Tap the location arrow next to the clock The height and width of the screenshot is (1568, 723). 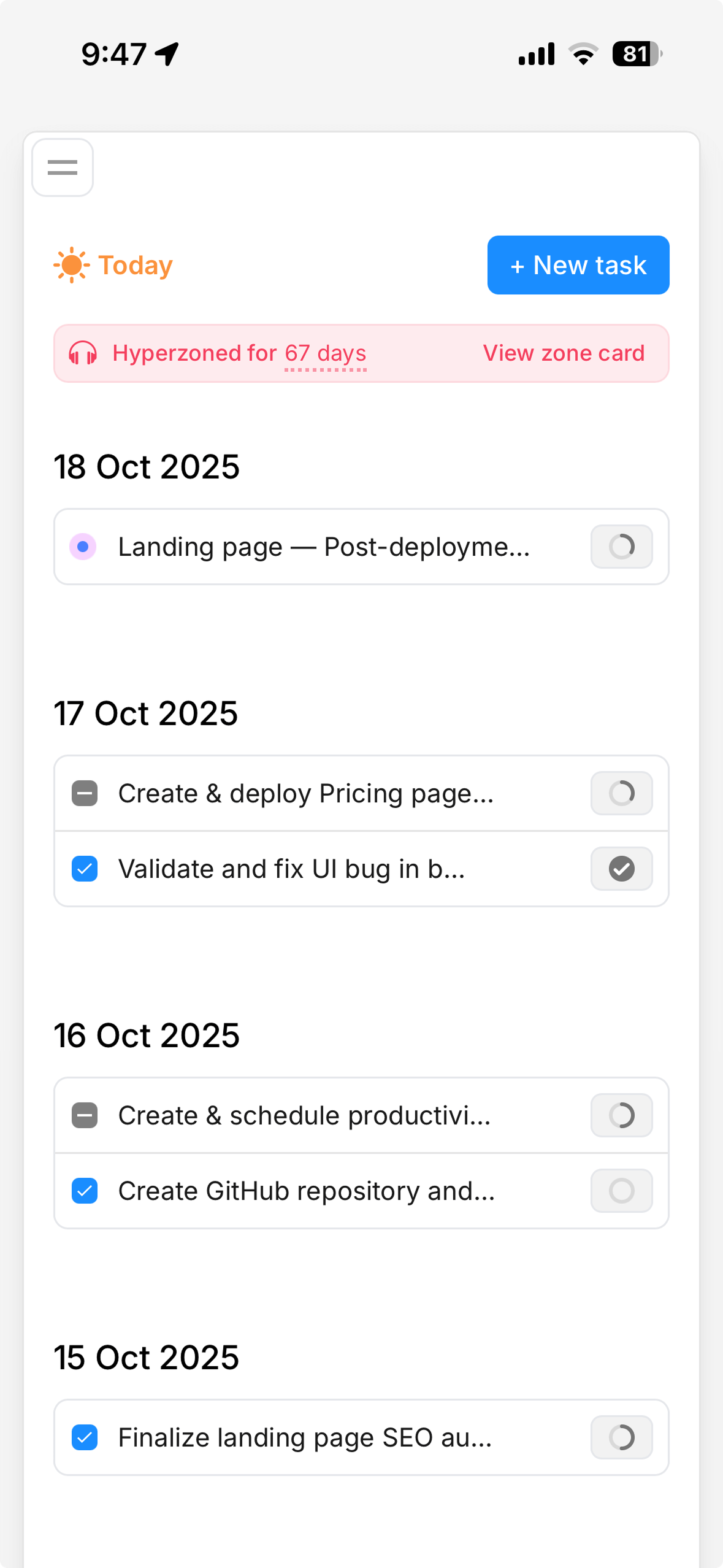pyautogui.click(x=165, y=54)
